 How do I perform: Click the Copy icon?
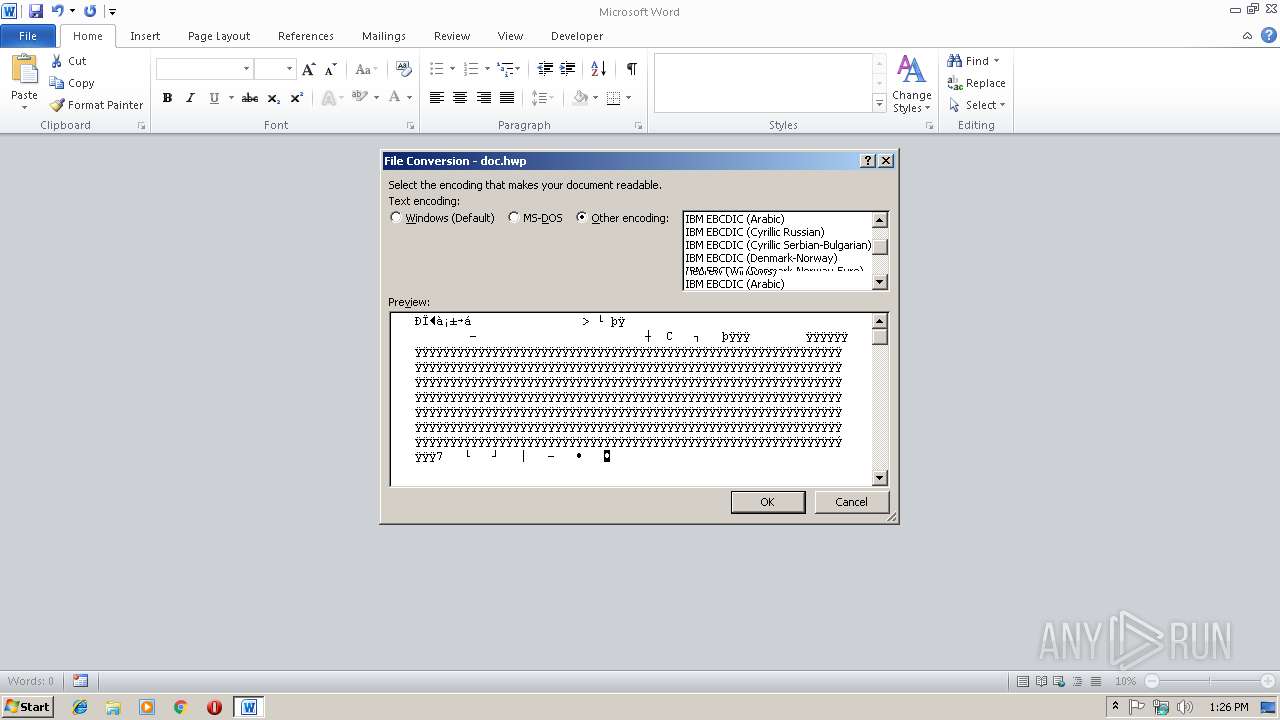pos(57,83)
